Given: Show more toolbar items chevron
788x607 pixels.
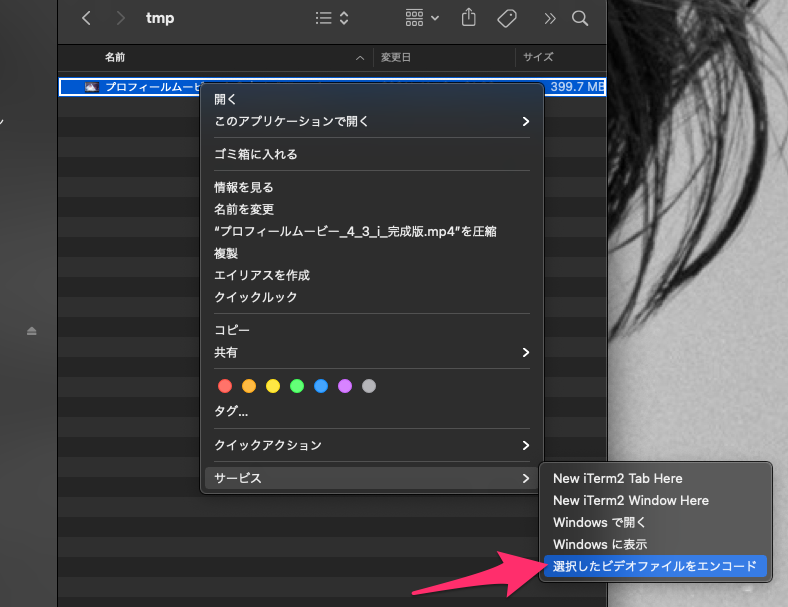Looking at the screenshot, I should tap(550, 19).
